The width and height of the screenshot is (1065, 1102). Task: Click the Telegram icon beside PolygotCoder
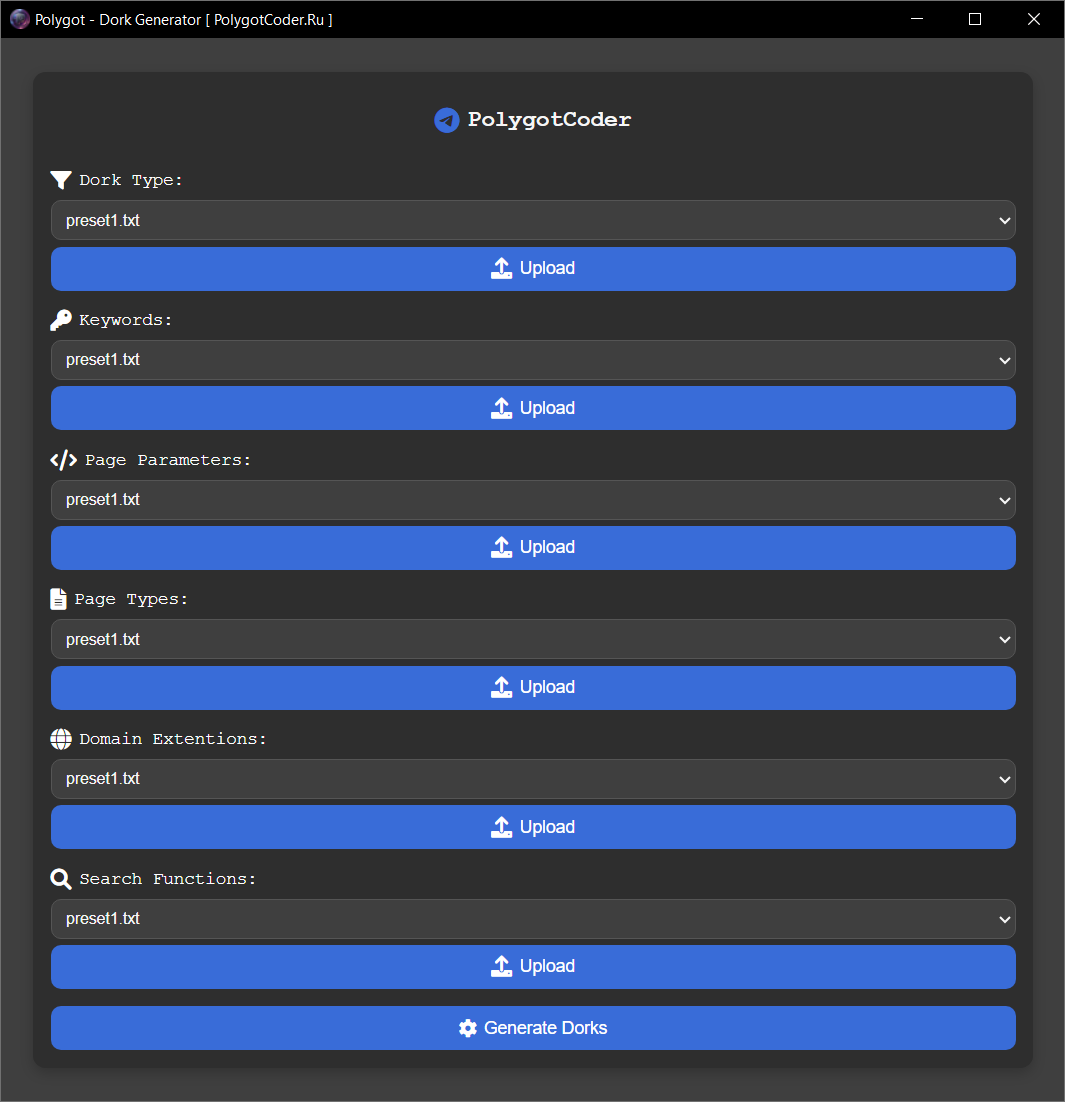pyautogui.click(x=446, y=120)
